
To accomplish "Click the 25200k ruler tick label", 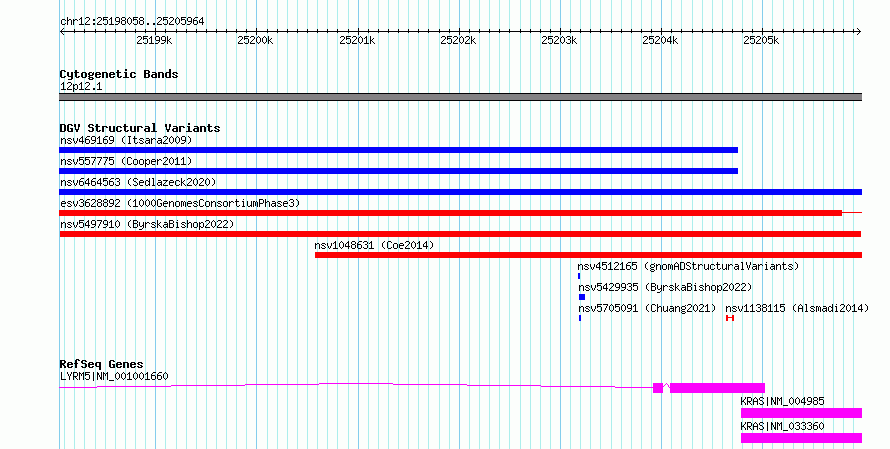I will (x=255, y=41).
